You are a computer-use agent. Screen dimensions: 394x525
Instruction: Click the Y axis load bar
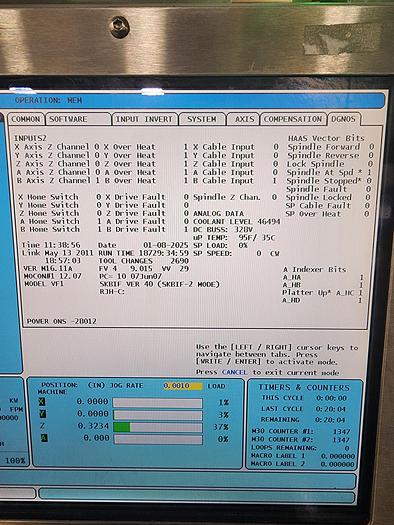tap(158, 415)
